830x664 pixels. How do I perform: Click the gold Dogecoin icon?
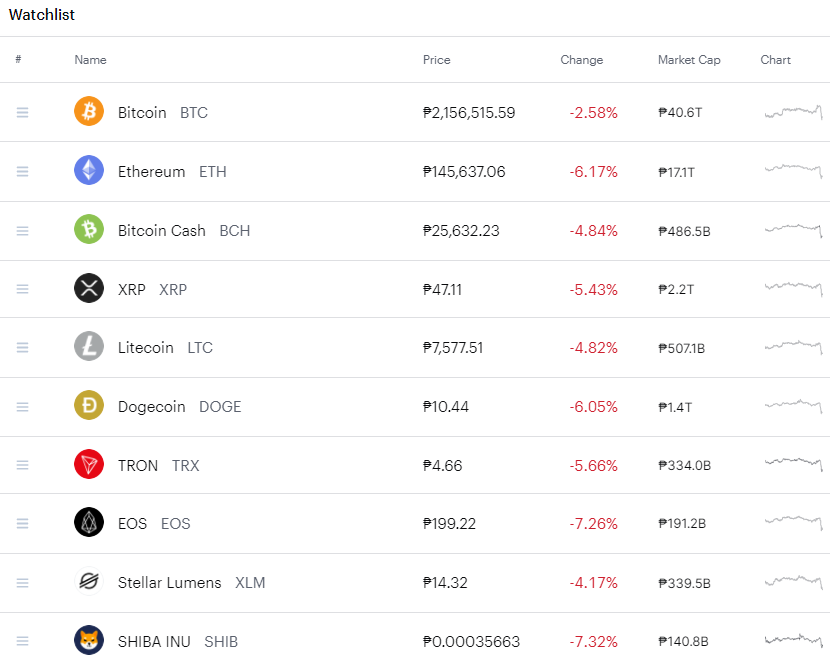(89, 406)
